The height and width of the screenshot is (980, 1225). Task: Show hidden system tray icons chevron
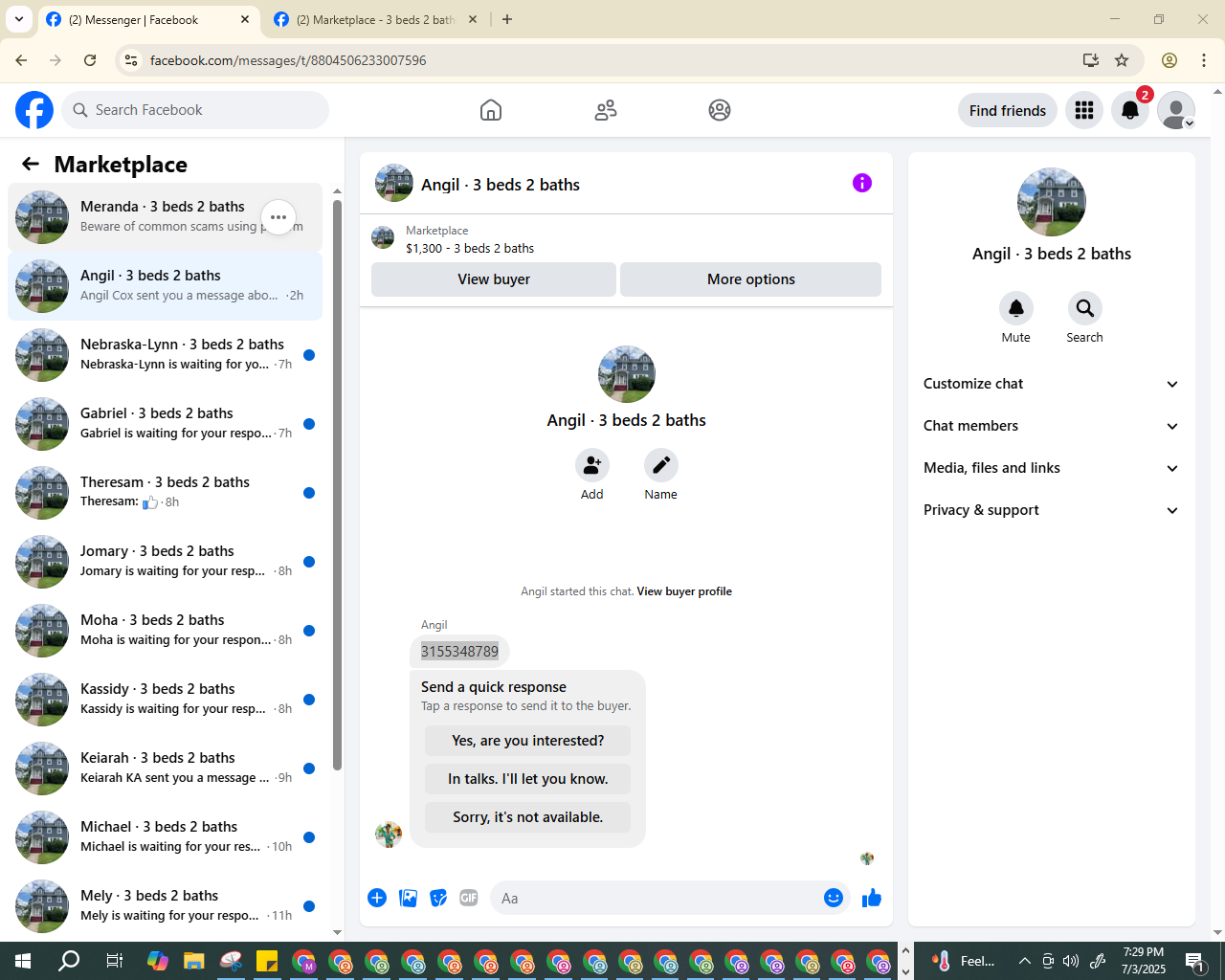coord(1025,961)
